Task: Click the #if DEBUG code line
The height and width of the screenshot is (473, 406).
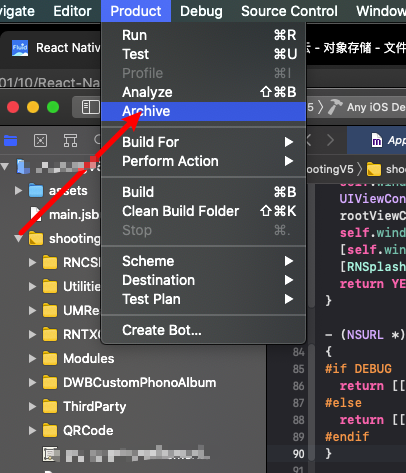Action: [x=358, y=369]
